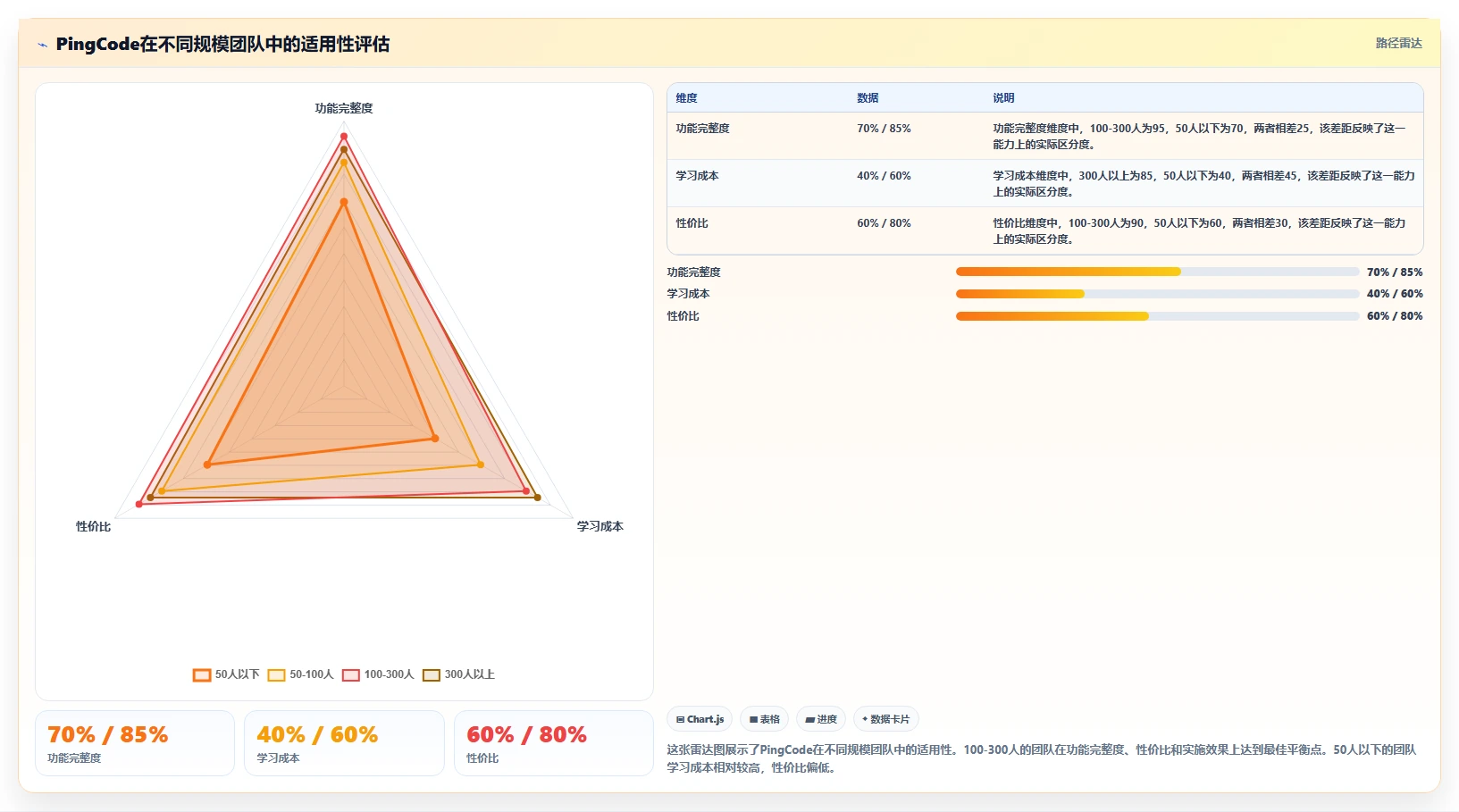Open the 70% / 85% 功能完整度 stat card
This screenshot has height=812, width=1459.
pyautogui.click(x=135, y=743)
